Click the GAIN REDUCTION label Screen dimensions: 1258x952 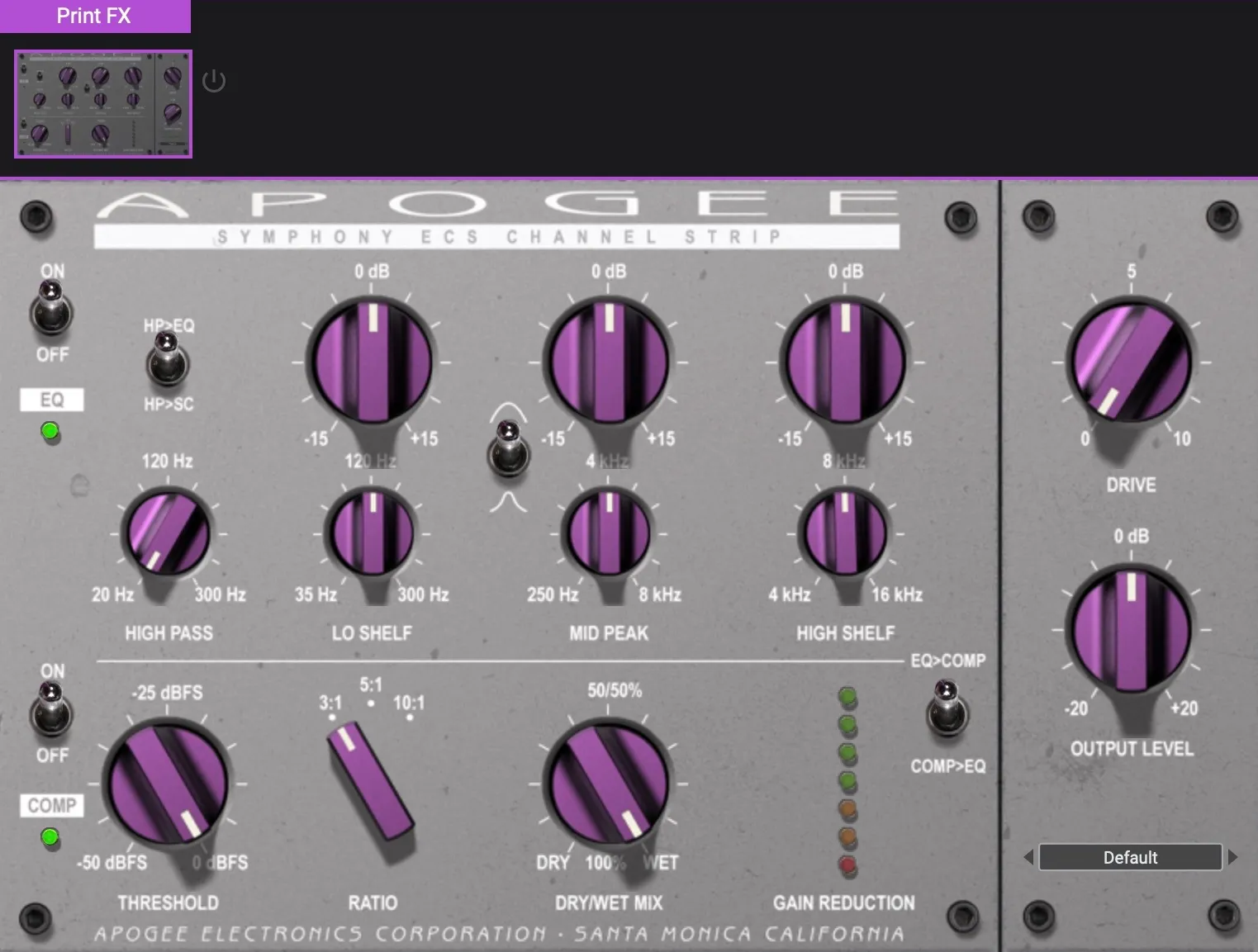843,902
